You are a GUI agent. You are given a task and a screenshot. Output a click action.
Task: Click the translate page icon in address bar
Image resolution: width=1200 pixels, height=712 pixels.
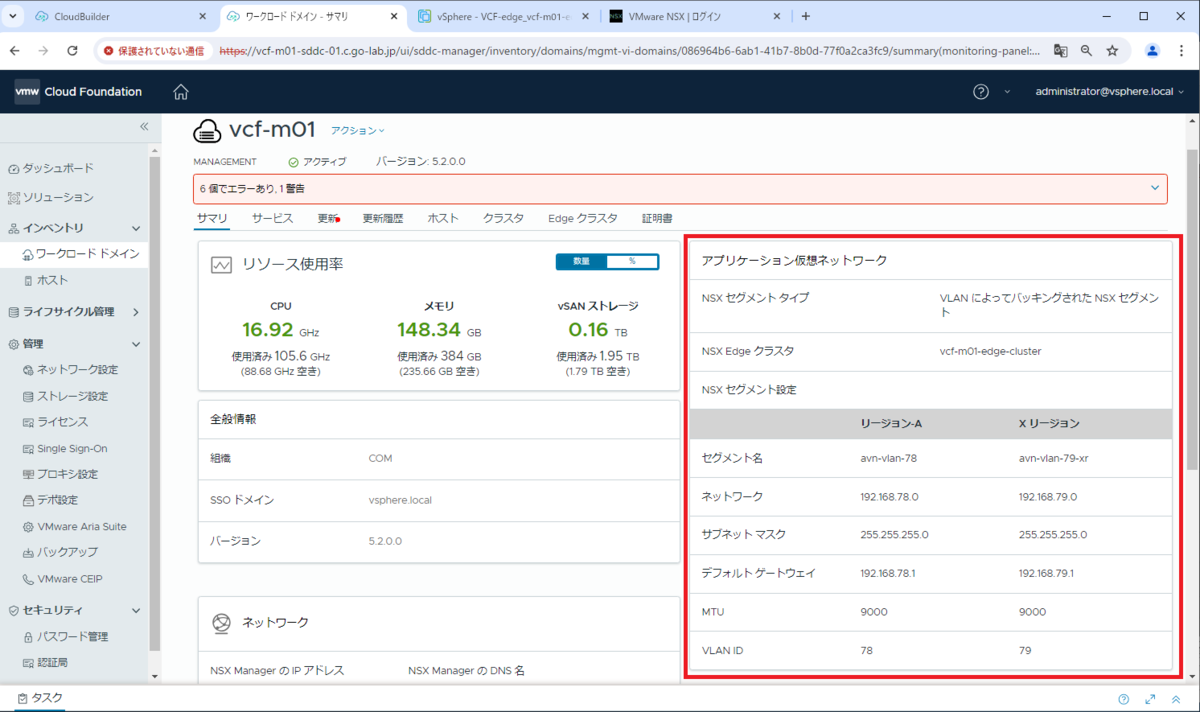point(1060,50)
